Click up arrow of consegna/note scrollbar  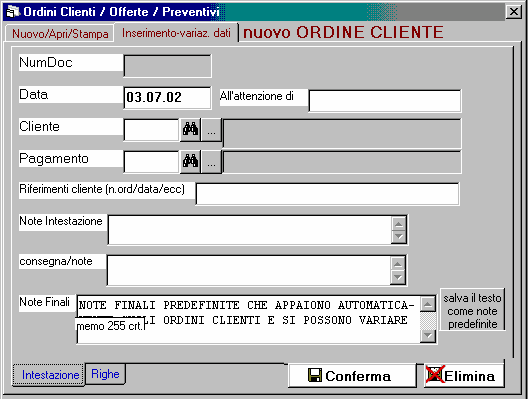point(398,264)
